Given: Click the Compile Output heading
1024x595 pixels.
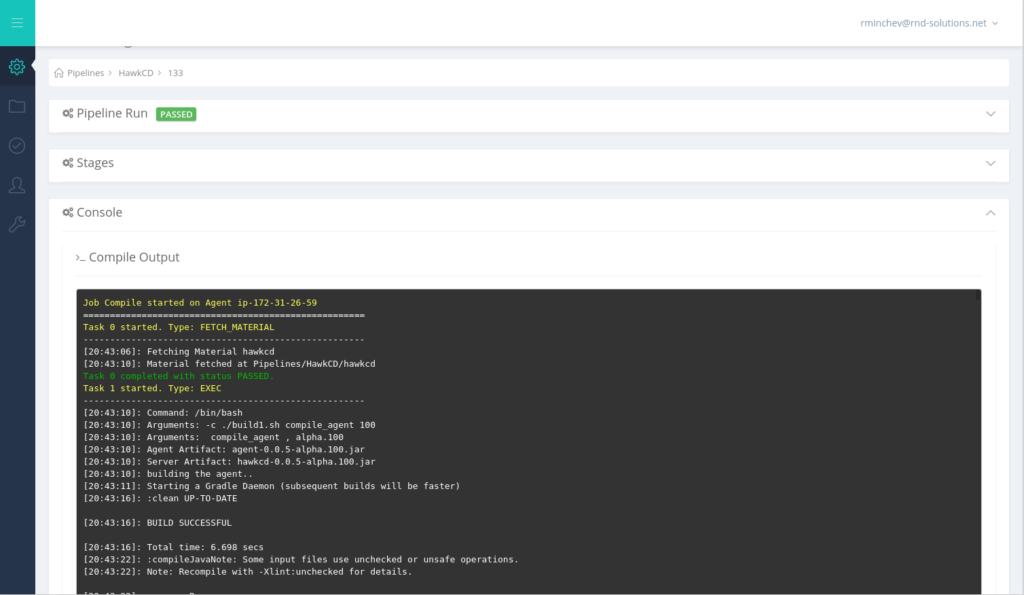Looking at the screenshot, I should [134, 257].
